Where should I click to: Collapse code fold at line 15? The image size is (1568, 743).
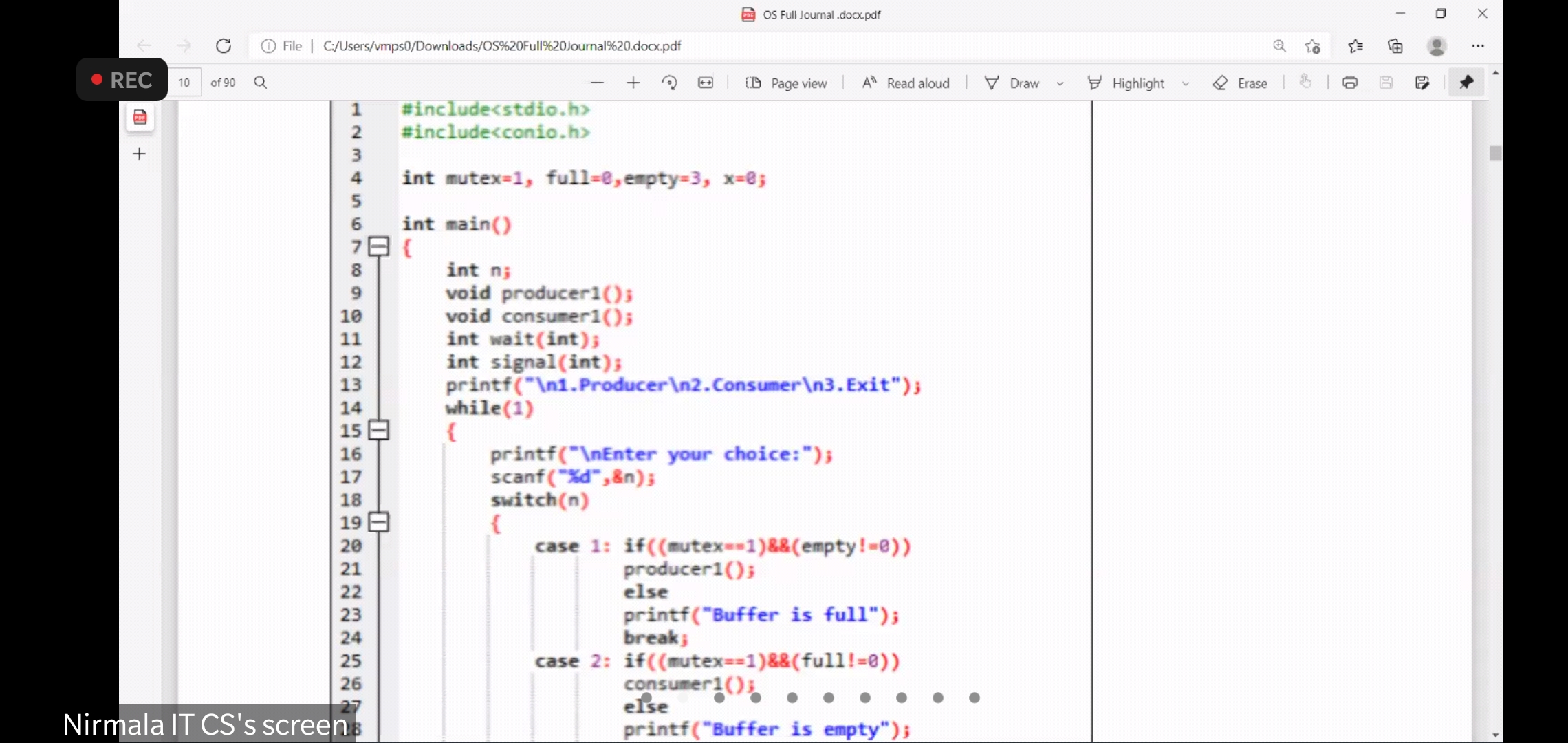click(379, 430)
